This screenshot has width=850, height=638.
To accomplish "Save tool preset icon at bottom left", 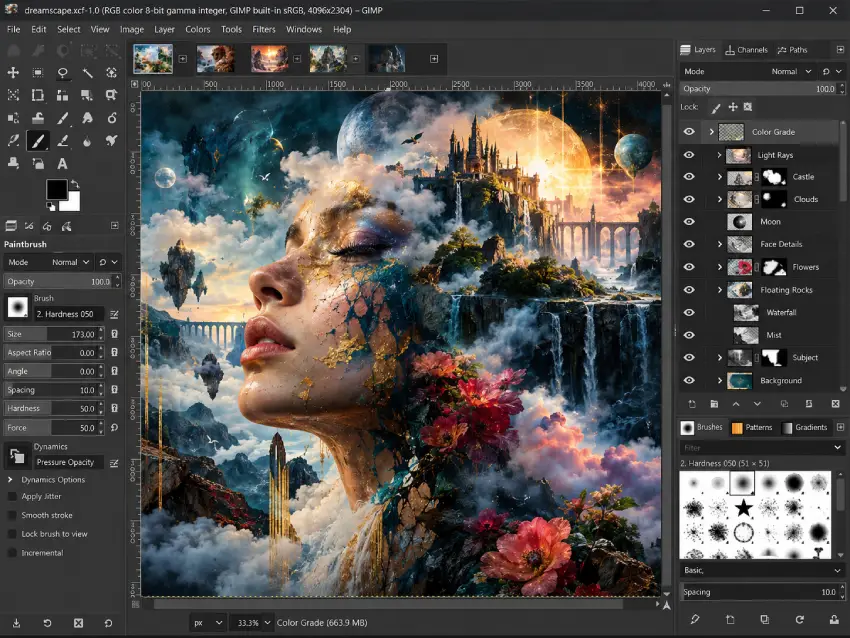I will click(16, 623).
